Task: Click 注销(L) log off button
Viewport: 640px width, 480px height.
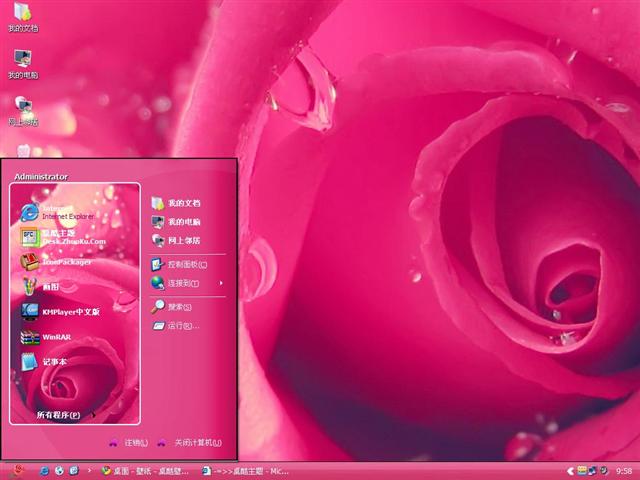Action: tap(129, 443)
